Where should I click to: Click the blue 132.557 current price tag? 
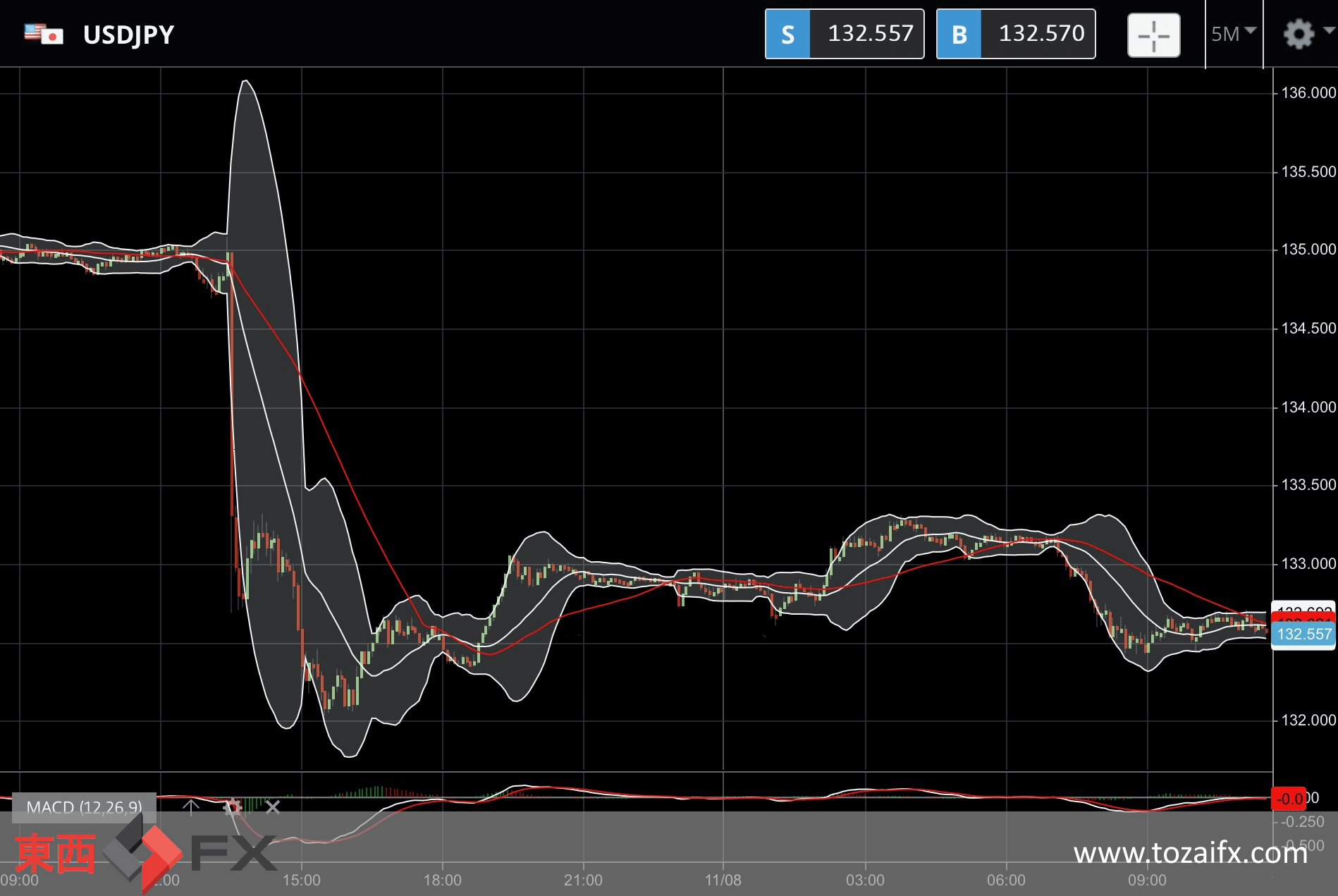click(1303, 634)
